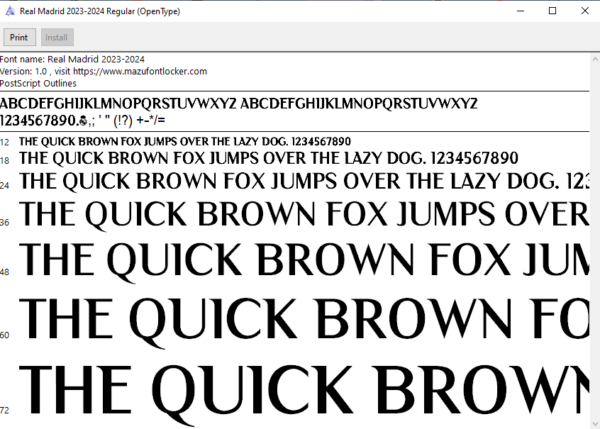The image size is (600, 429).
Task: Click the font viewer icon in title bar
Action: tap(10, 11)
